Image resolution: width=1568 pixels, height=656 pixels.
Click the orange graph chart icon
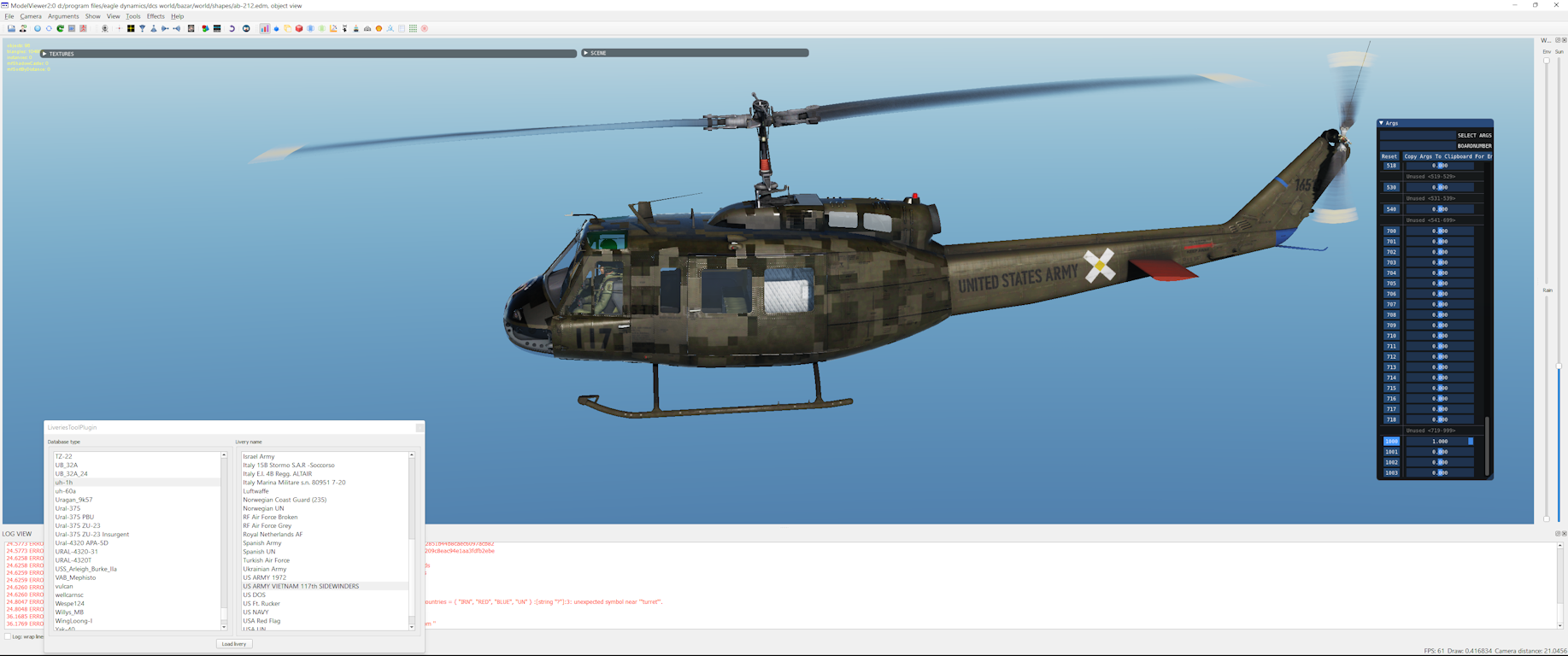(333, 28)
